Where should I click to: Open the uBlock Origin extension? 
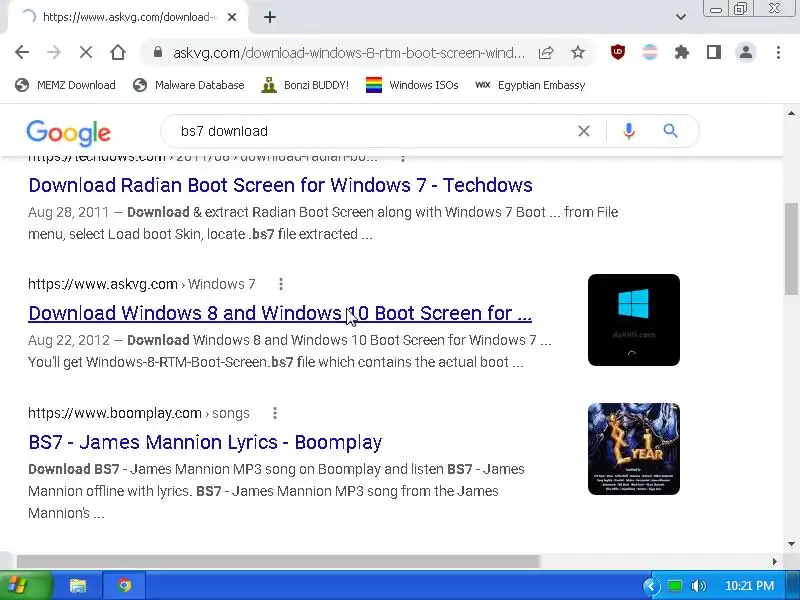tap(618, 52)
